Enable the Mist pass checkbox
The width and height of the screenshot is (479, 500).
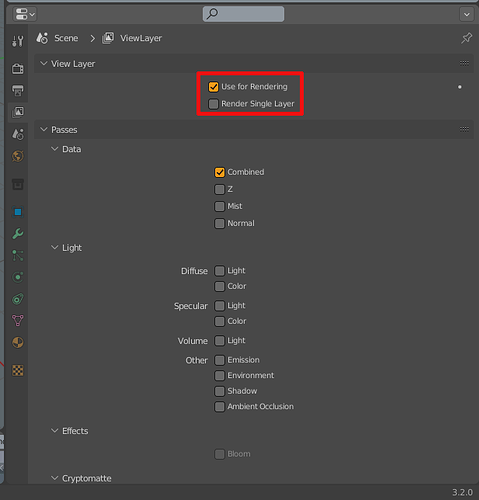219,206
